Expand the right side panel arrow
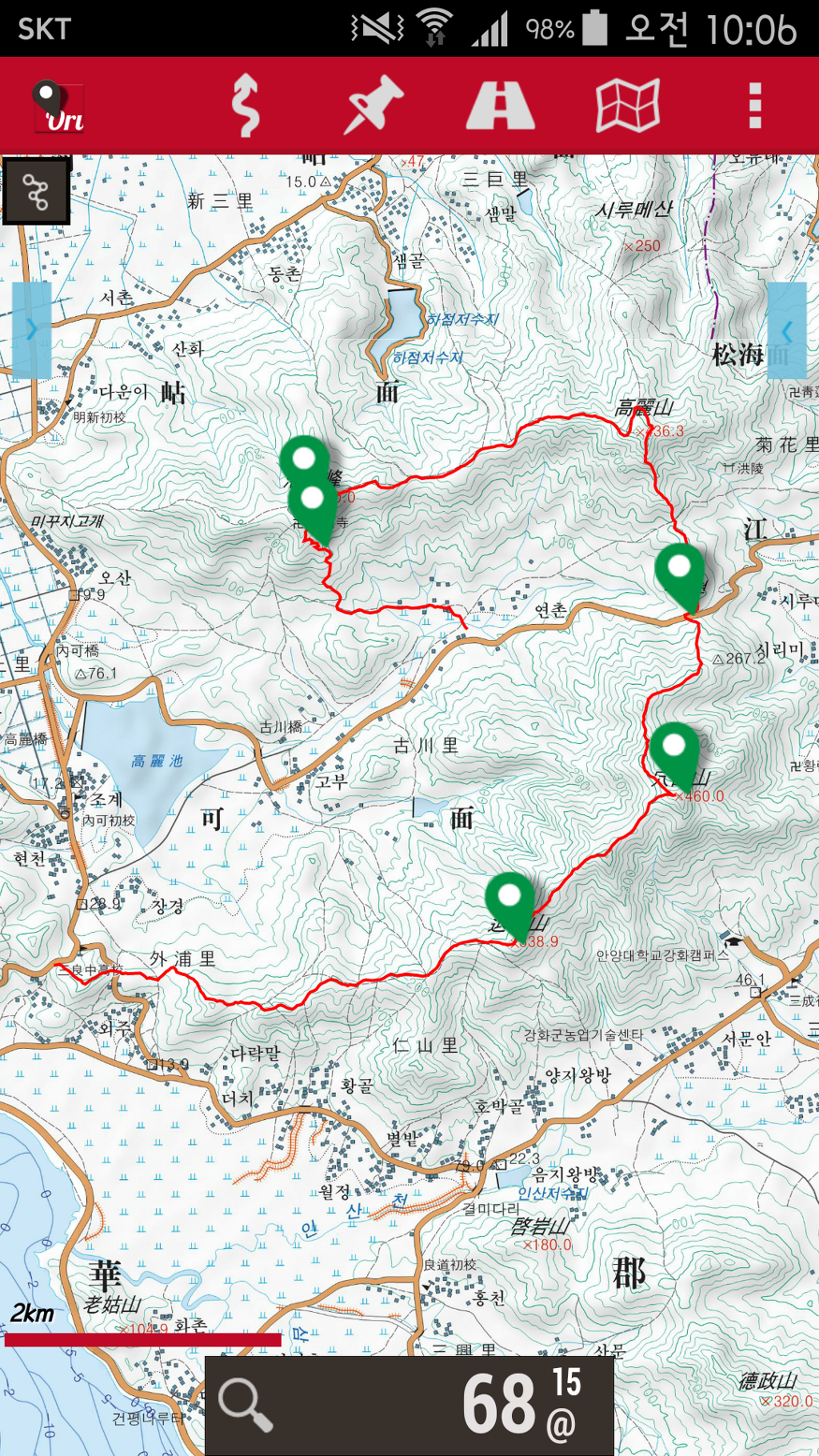The width and height of the screenshot is (819, 1456). [x=787, y=330]
